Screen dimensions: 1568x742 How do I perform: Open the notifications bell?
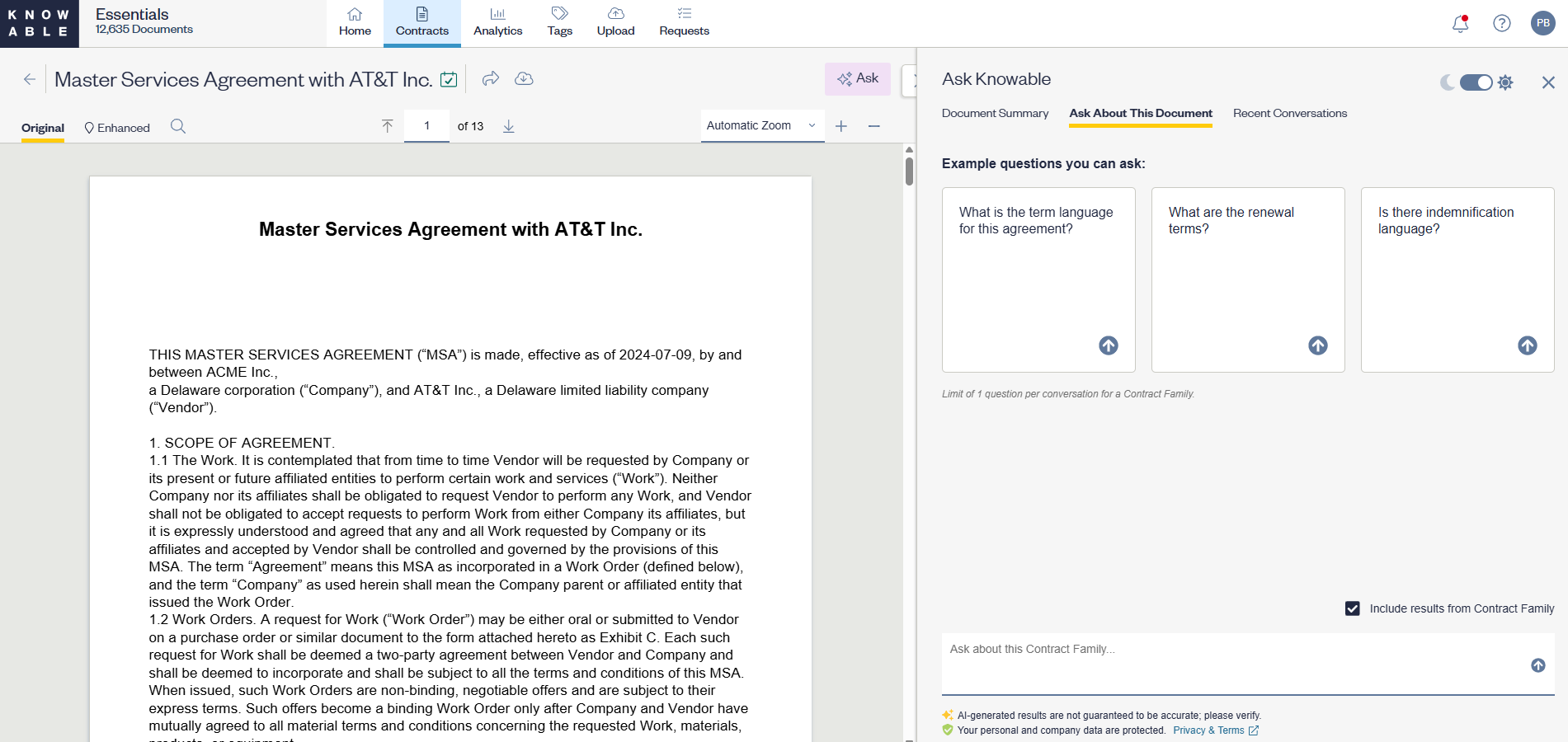(x=1461, y=23)
